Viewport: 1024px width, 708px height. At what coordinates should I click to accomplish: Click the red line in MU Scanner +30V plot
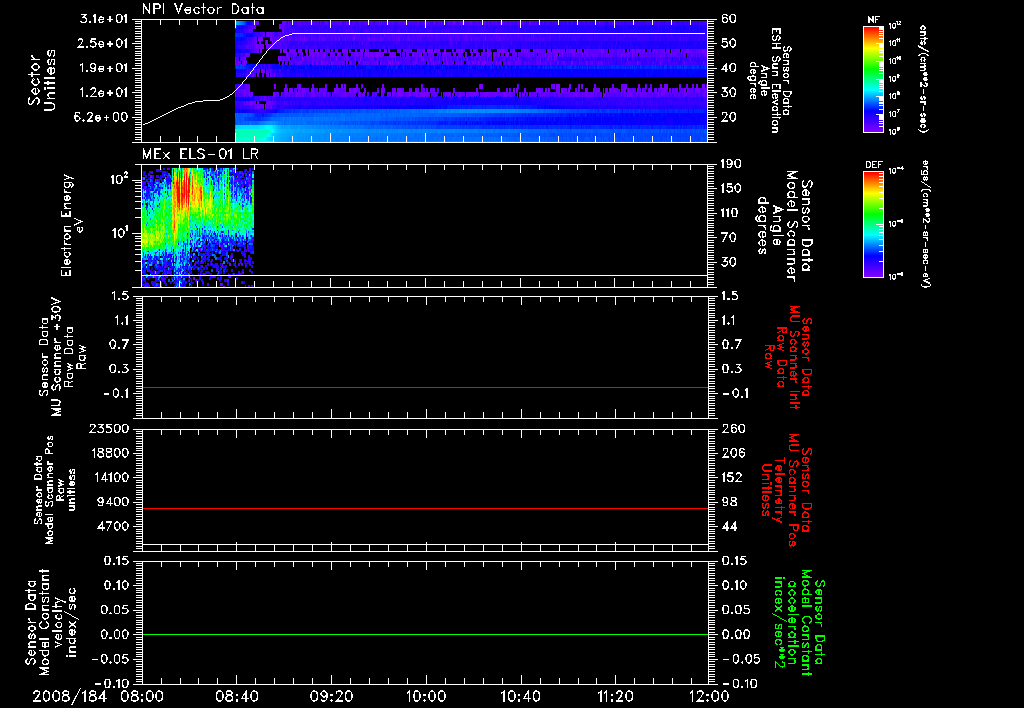click(425, 387)
